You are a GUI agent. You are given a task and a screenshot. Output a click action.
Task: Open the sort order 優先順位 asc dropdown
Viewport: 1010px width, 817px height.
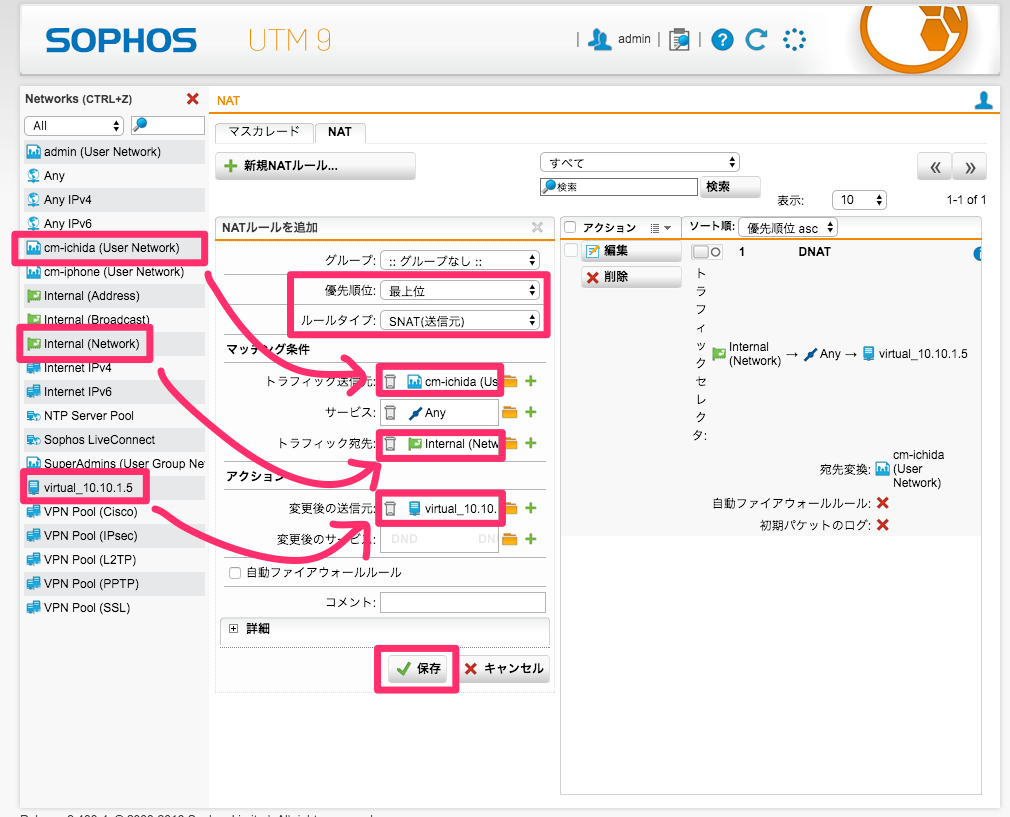pyautogui.click(x=788, y=227)
